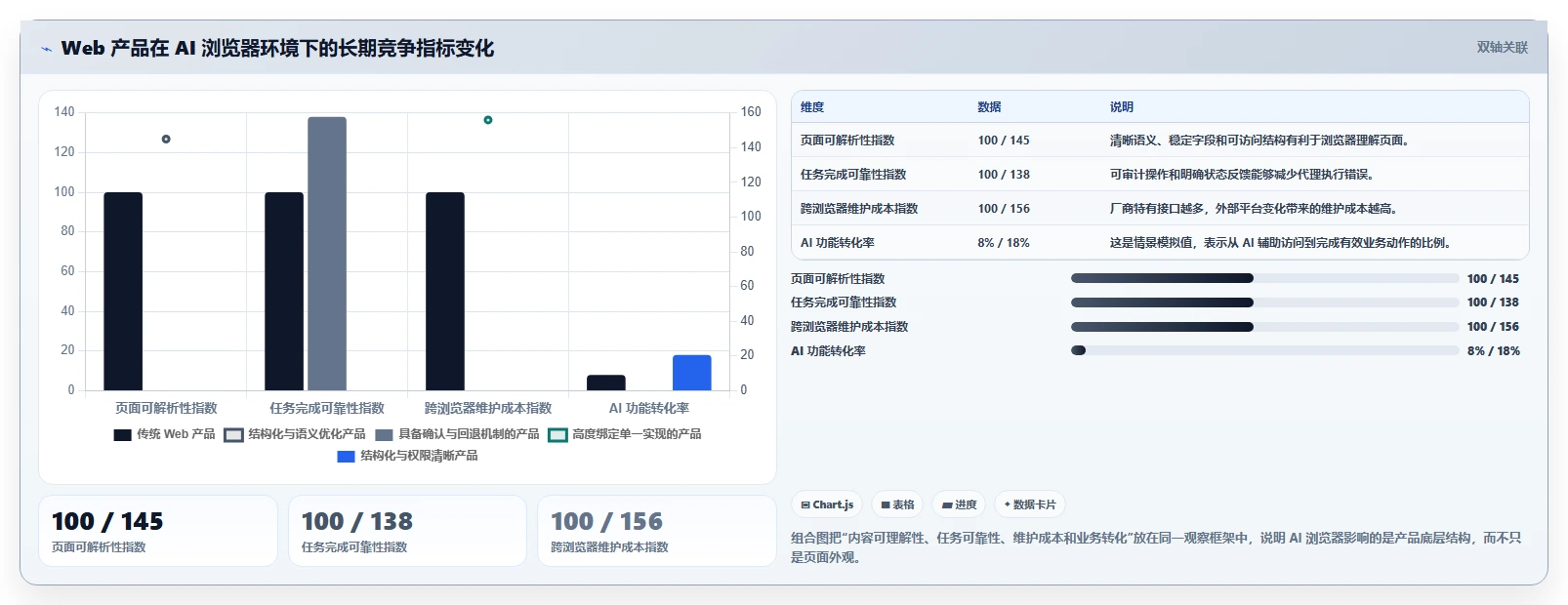Viewport: 1568px width, 605px height.
Task: Click the 页面可解析性指数 progress bar
Action: 1264,278
